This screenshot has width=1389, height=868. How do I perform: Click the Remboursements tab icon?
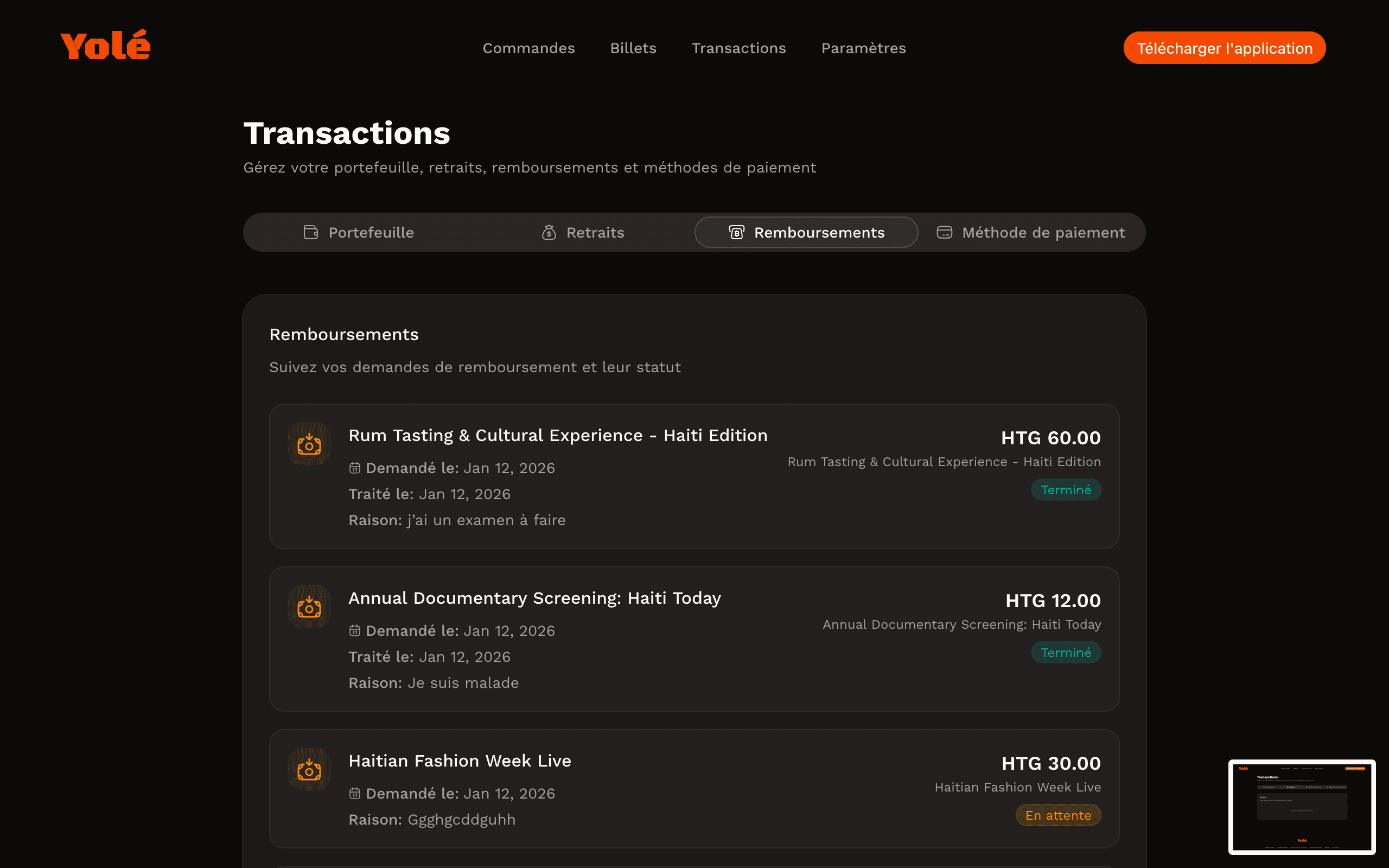coord(736,233)
